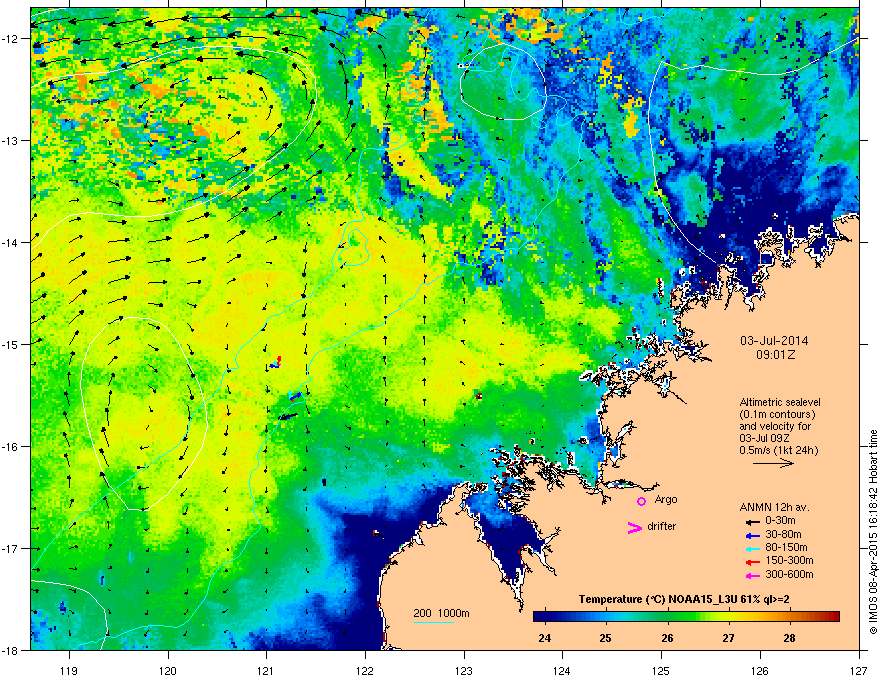Image resolution: width=880 pixels, height=680 pixels.
Task: Click the 'drifter' legend label
Action: 662,526
